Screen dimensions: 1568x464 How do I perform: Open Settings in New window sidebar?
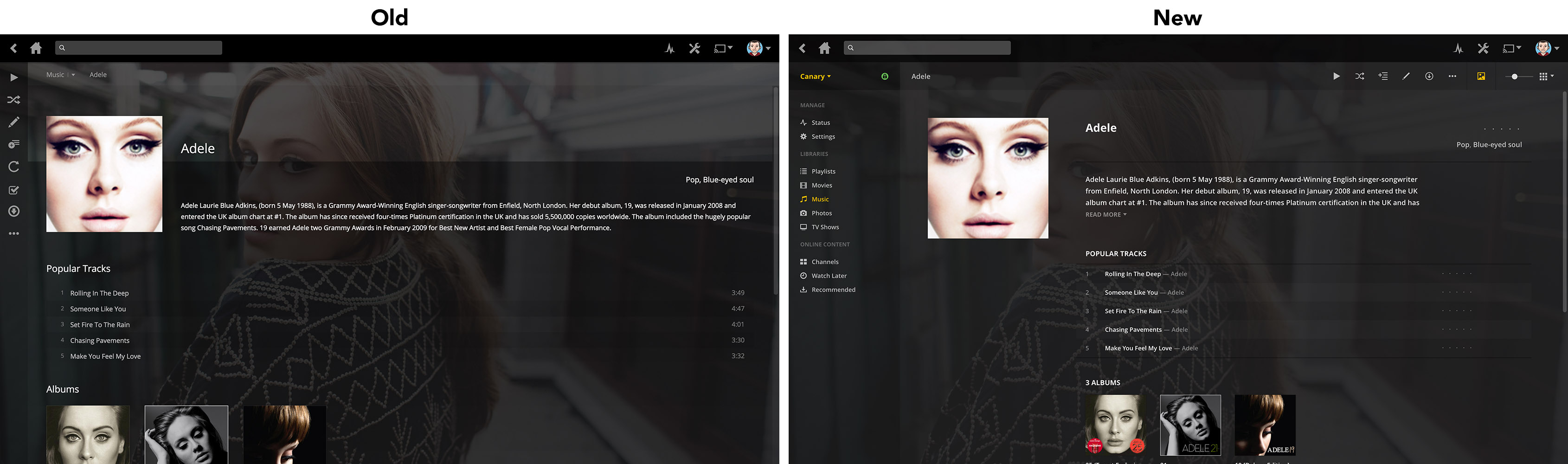point(817,136)
